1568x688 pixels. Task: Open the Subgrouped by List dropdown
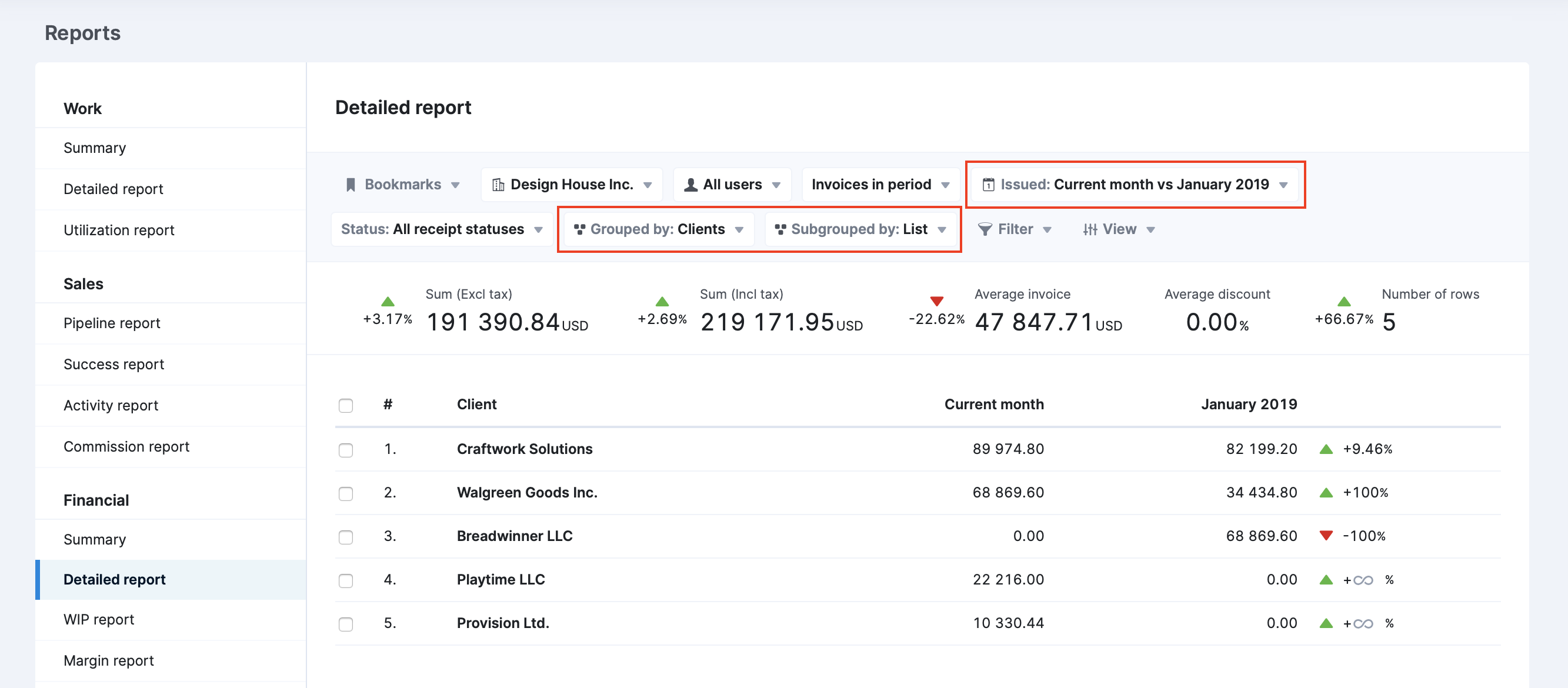[860, 229]
